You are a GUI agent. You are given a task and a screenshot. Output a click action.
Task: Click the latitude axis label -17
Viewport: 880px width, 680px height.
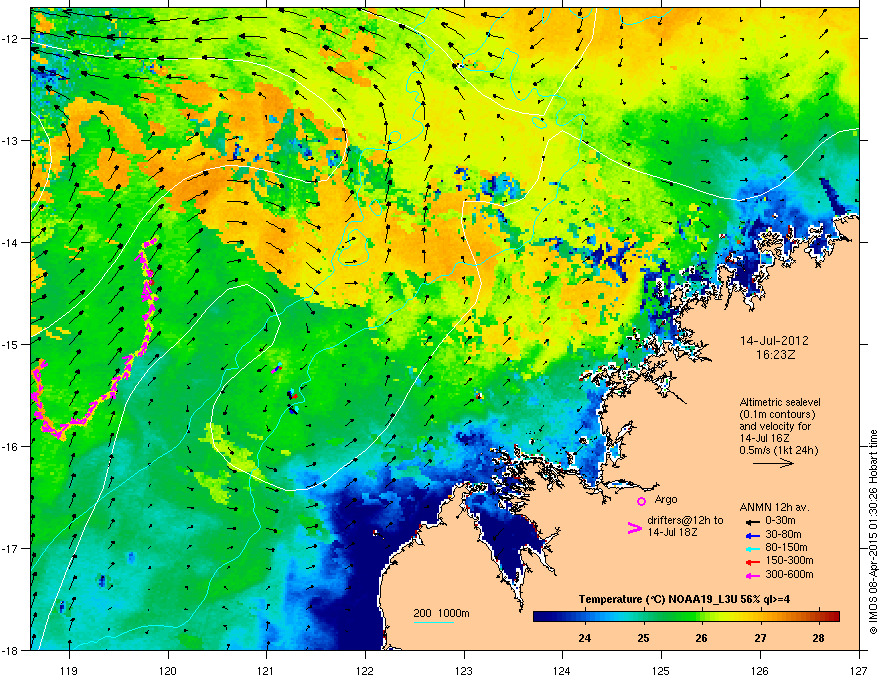tap(11, 548)
